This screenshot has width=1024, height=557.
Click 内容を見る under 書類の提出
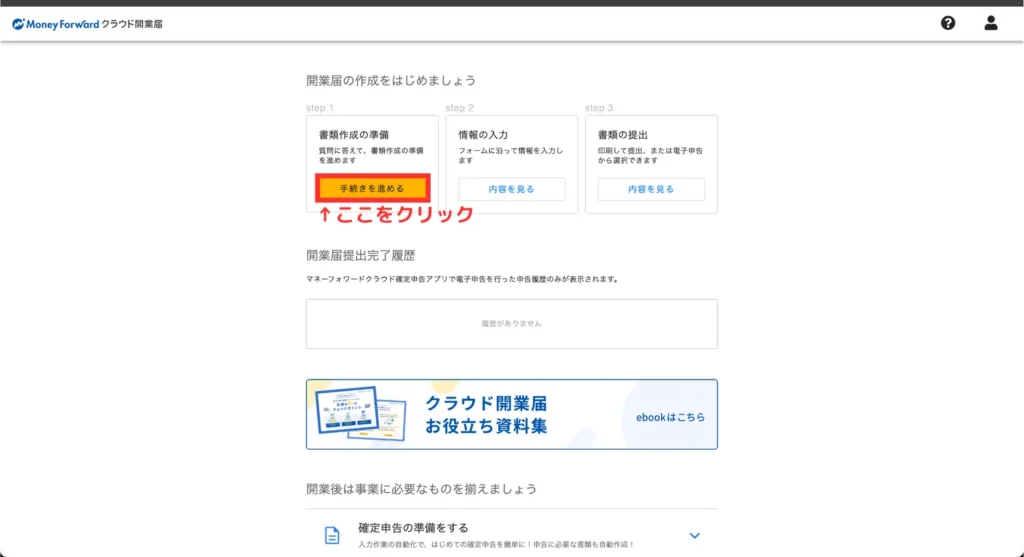[651, 189]
